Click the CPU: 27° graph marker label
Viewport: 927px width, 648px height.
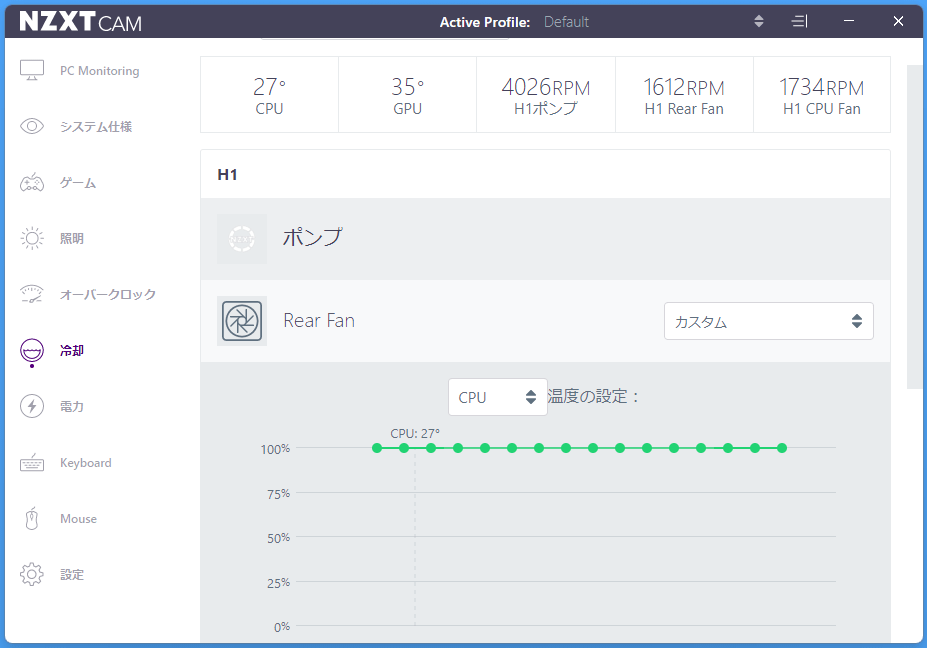point(415,433)
